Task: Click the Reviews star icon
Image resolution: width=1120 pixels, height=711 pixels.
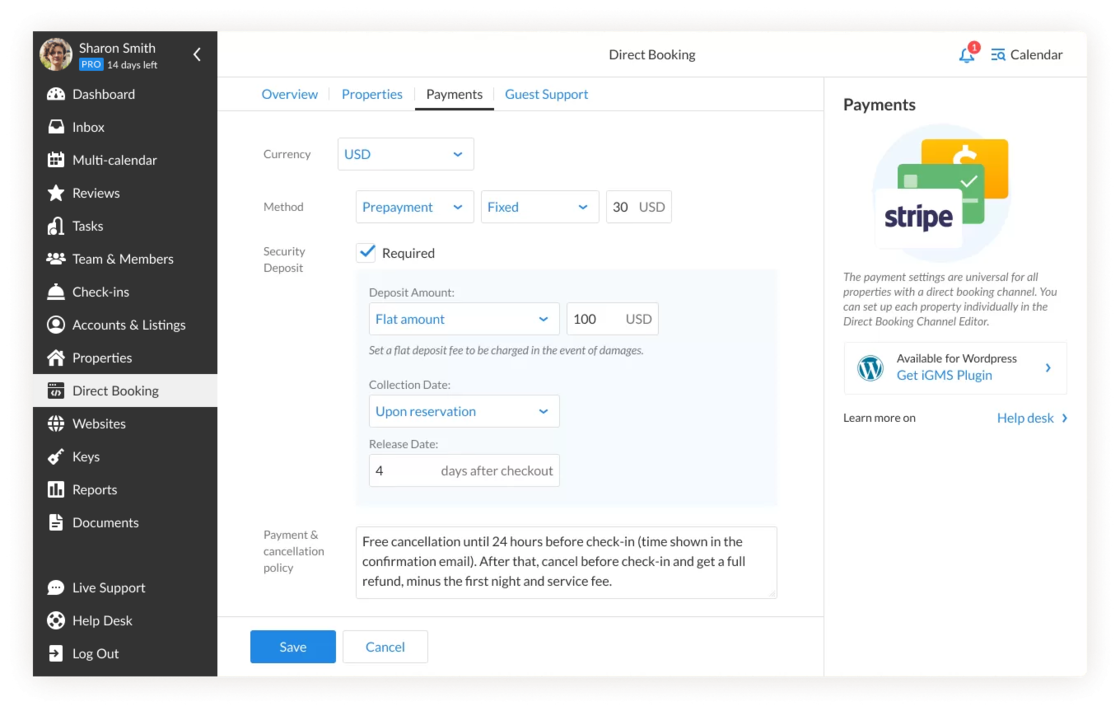Action: coord(56,193)
